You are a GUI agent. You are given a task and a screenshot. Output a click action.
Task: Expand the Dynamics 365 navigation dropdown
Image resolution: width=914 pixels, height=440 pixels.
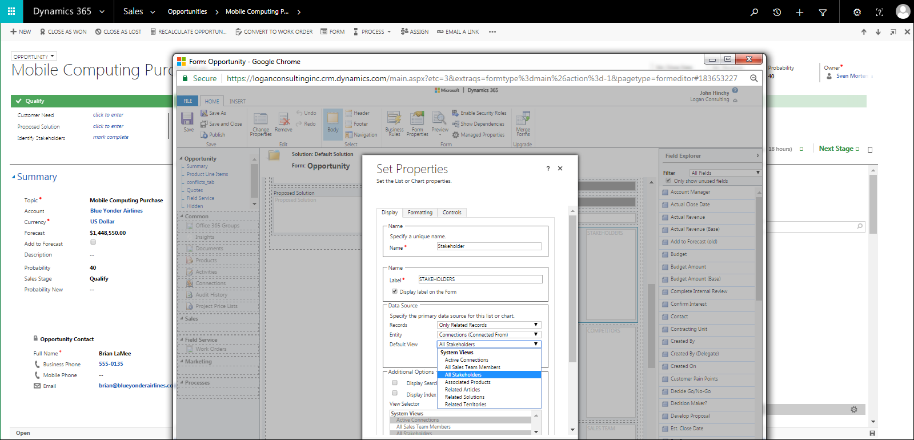pyautogui.click(x=103, y=12)
